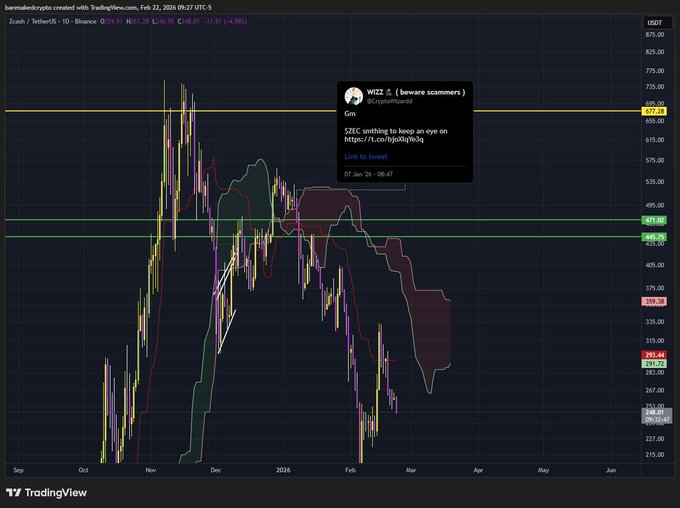Open the 'Link to tweet' hyperlink
This screenshot has height=508, width=680.
pos(366,157)
